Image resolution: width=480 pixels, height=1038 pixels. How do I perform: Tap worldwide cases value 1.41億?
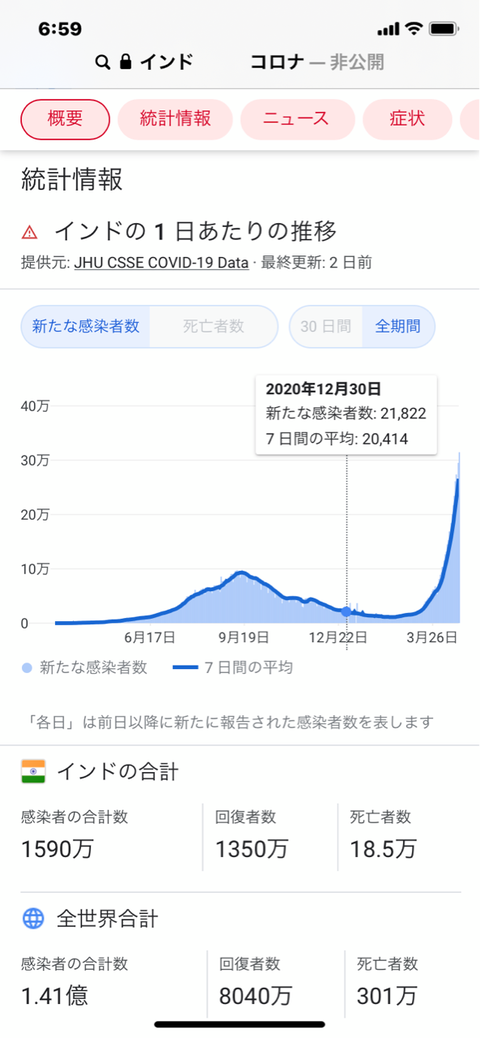pos(55,996)
